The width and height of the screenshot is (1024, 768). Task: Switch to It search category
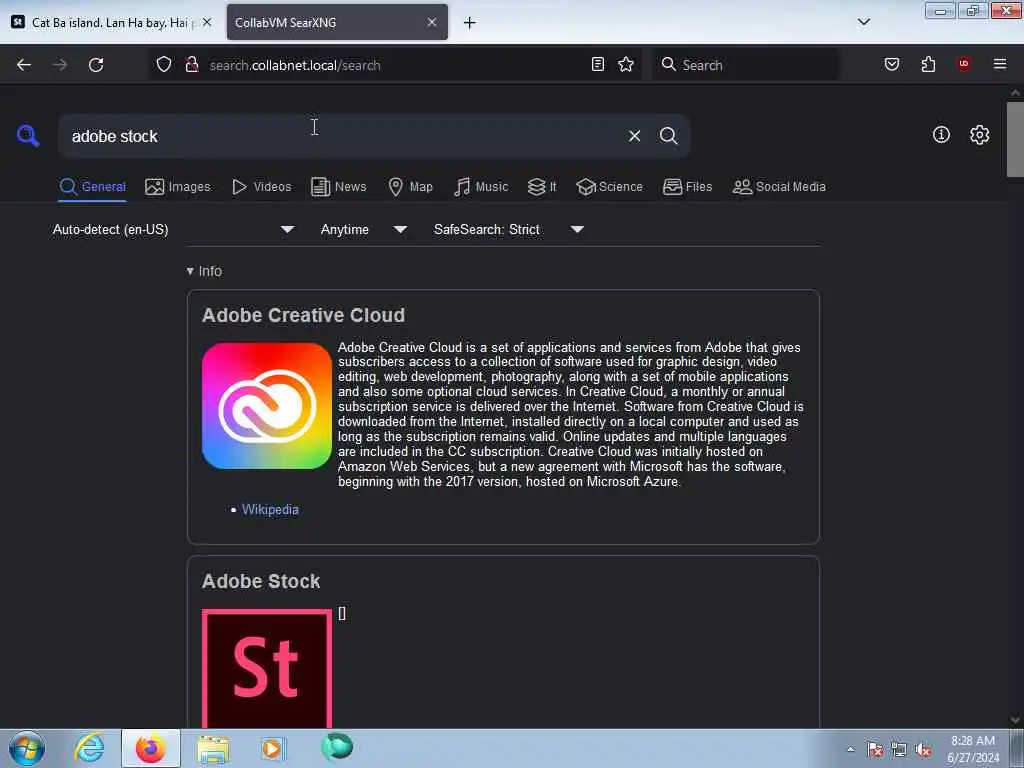click(x=542, y=187)
